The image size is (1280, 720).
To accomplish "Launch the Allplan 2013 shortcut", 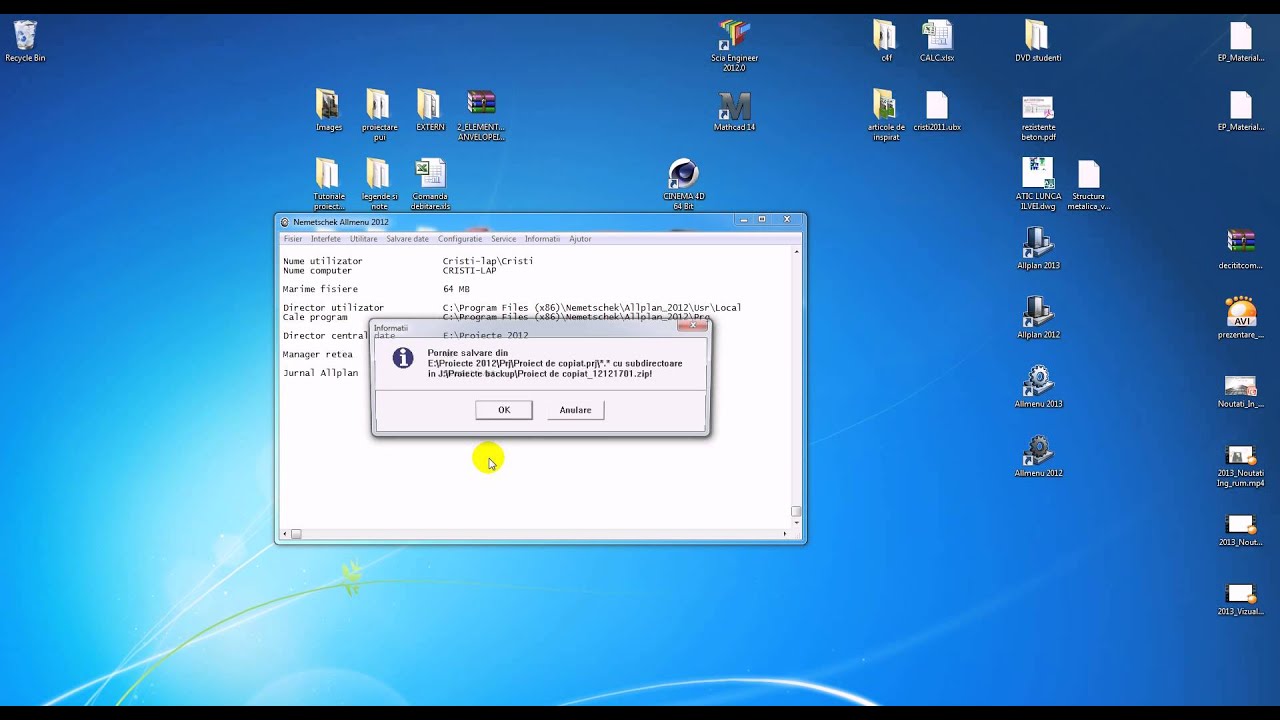I will tap(1038, 249).
